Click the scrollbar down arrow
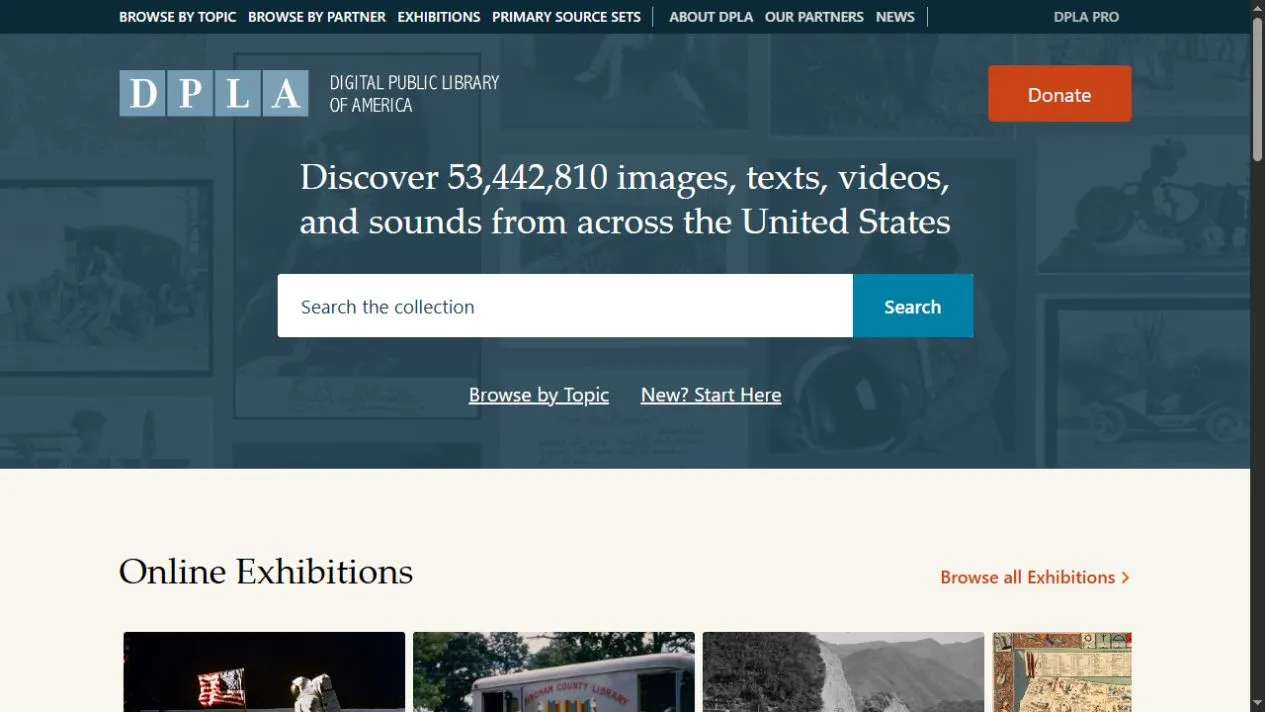This screenshot has height=712, width=1265. click(1257, 704)
